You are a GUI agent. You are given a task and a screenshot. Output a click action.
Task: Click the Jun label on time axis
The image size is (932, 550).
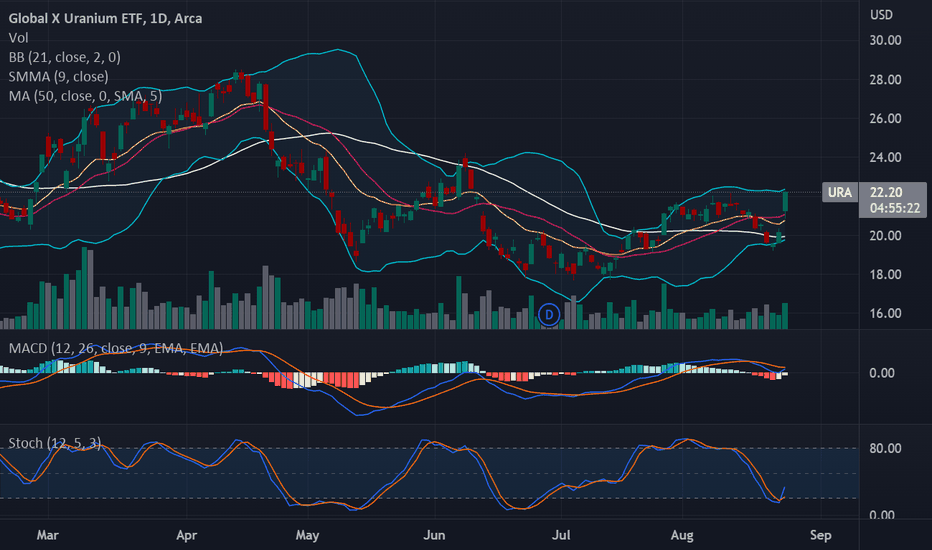(434, 535)
